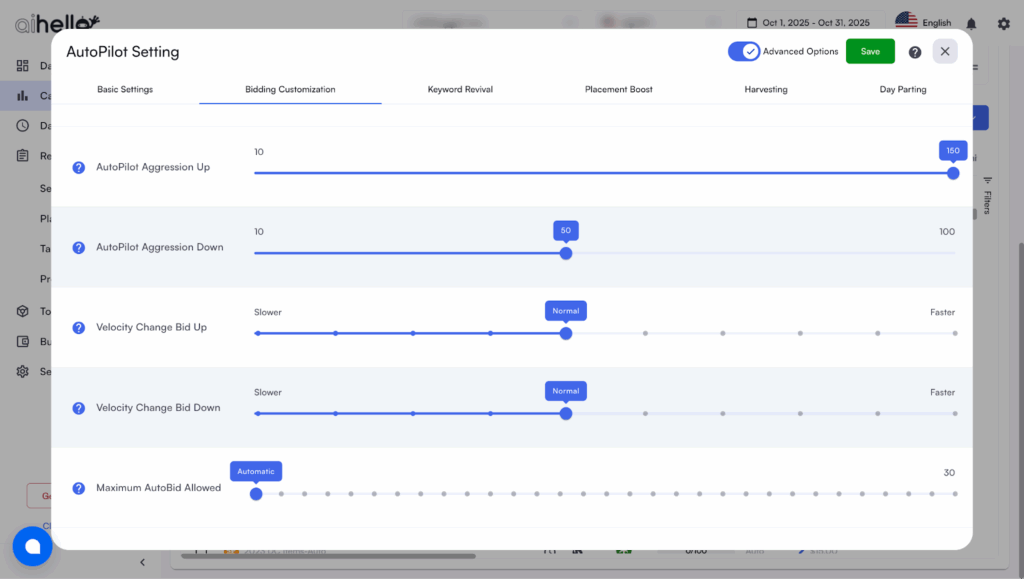Set Velocity Change Bid Up to Faster endpoint

coord(955,333)
